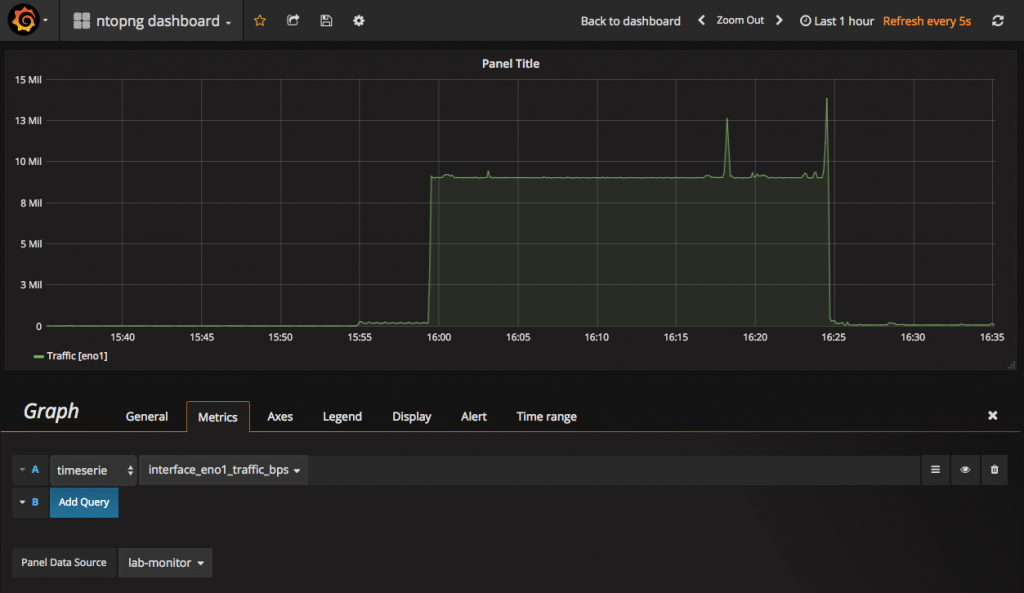Click the 10 Mil y-axis label
The width and height of the screenshot is (1024, 593).
click(x=28, y=161)
